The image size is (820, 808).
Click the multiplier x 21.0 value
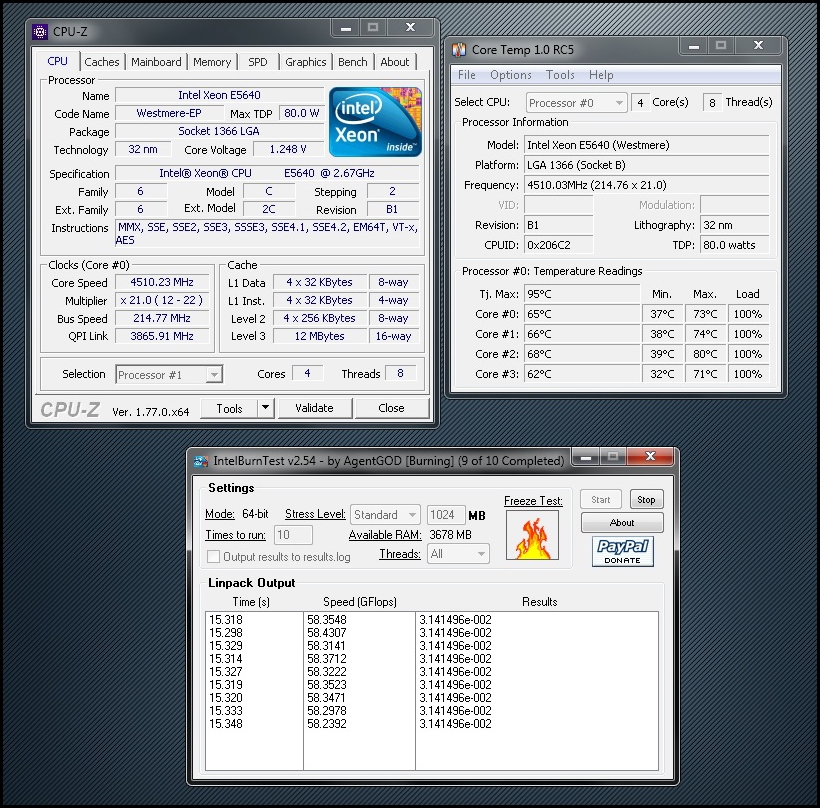point(162,300)
